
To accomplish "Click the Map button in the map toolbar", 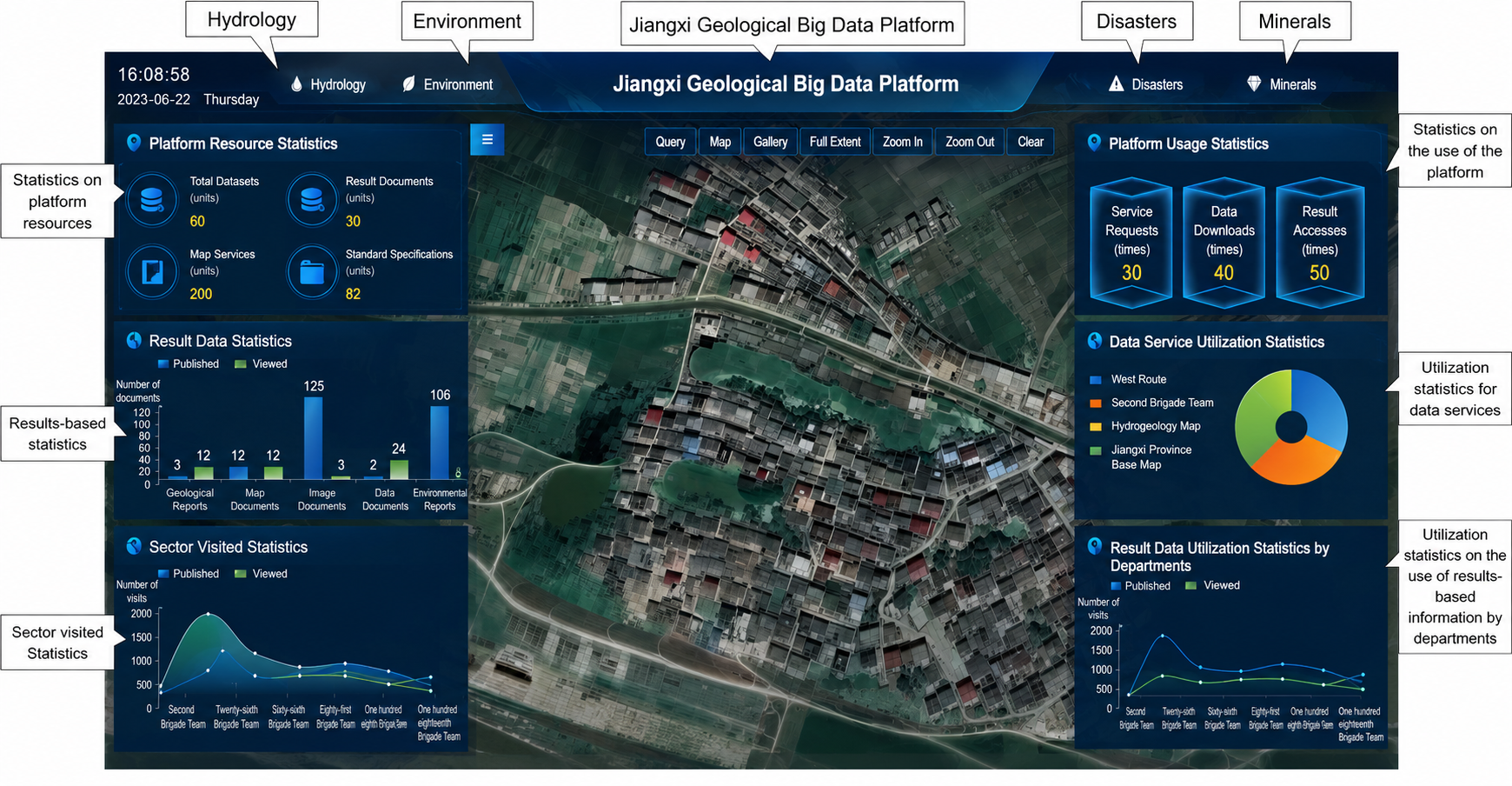I will coord(720,142).
